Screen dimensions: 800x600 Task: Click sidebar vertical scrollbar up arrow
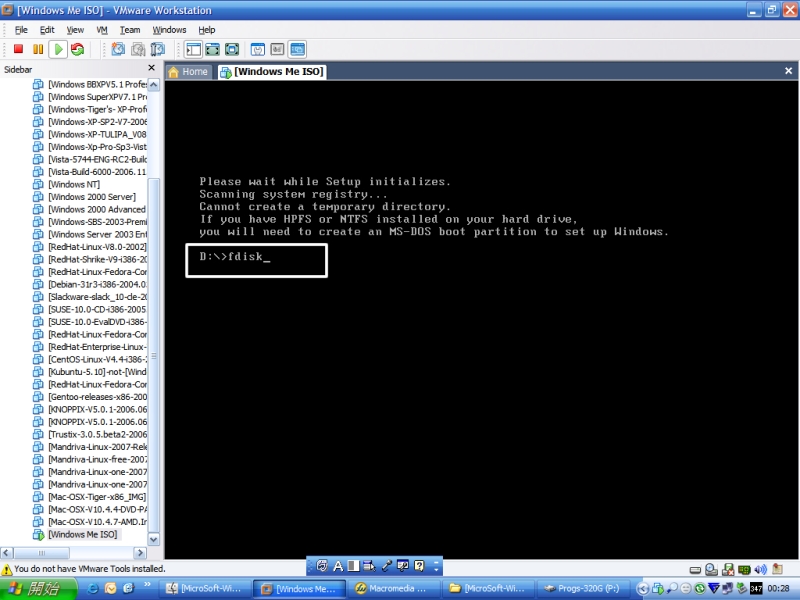(154, 85)
